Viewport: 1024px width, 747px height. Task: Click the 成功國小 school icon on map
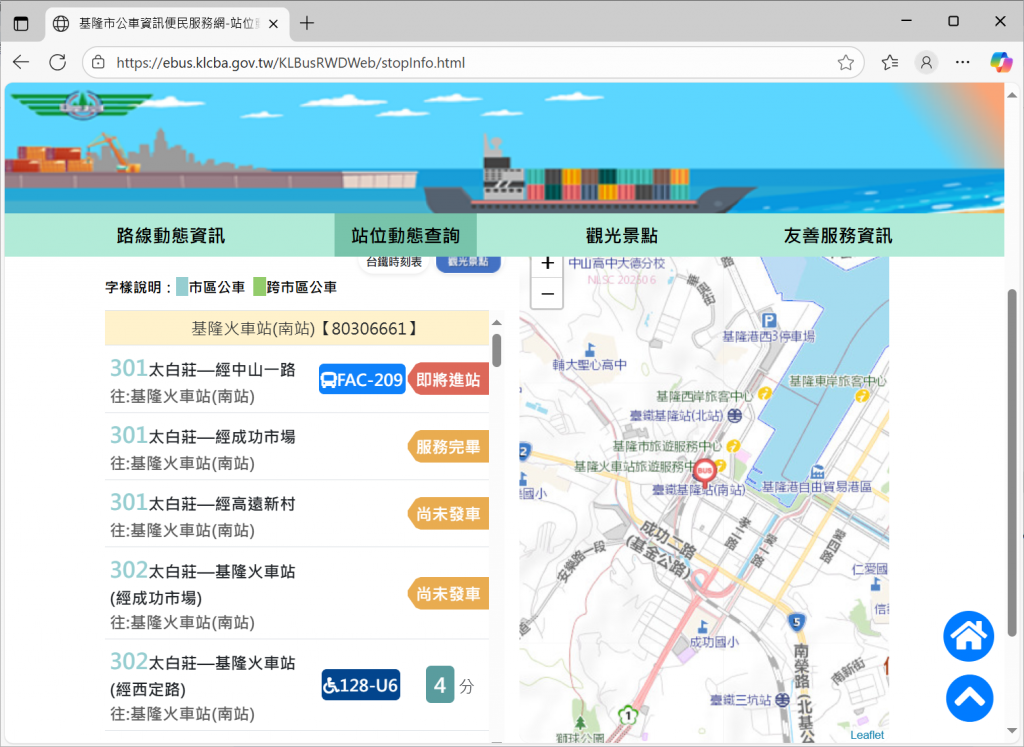[x=702, y=627]
